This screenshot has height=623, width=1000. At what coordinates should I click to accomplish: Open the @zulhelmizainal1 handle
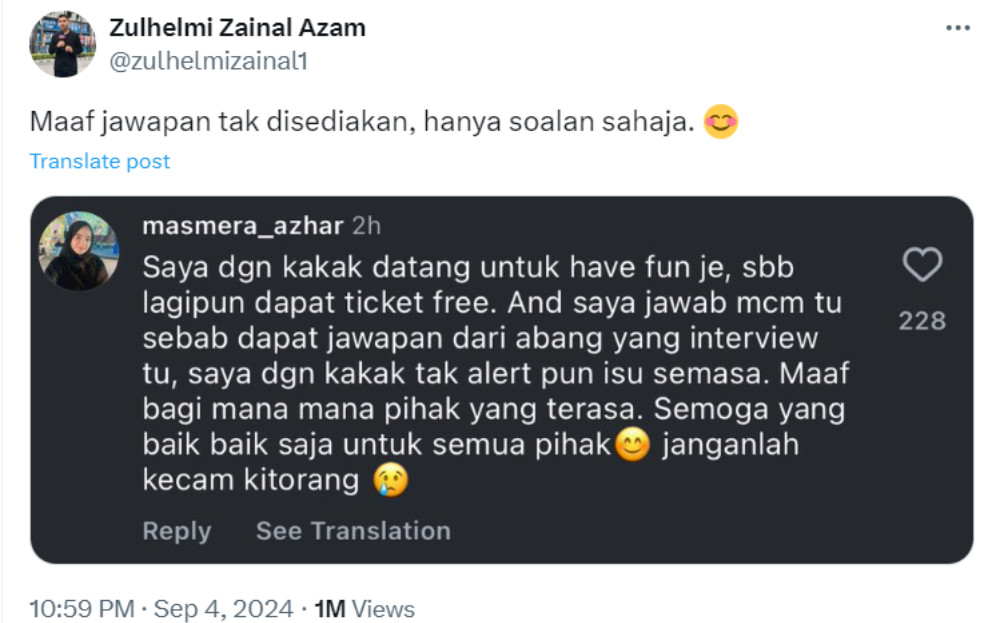209,61
